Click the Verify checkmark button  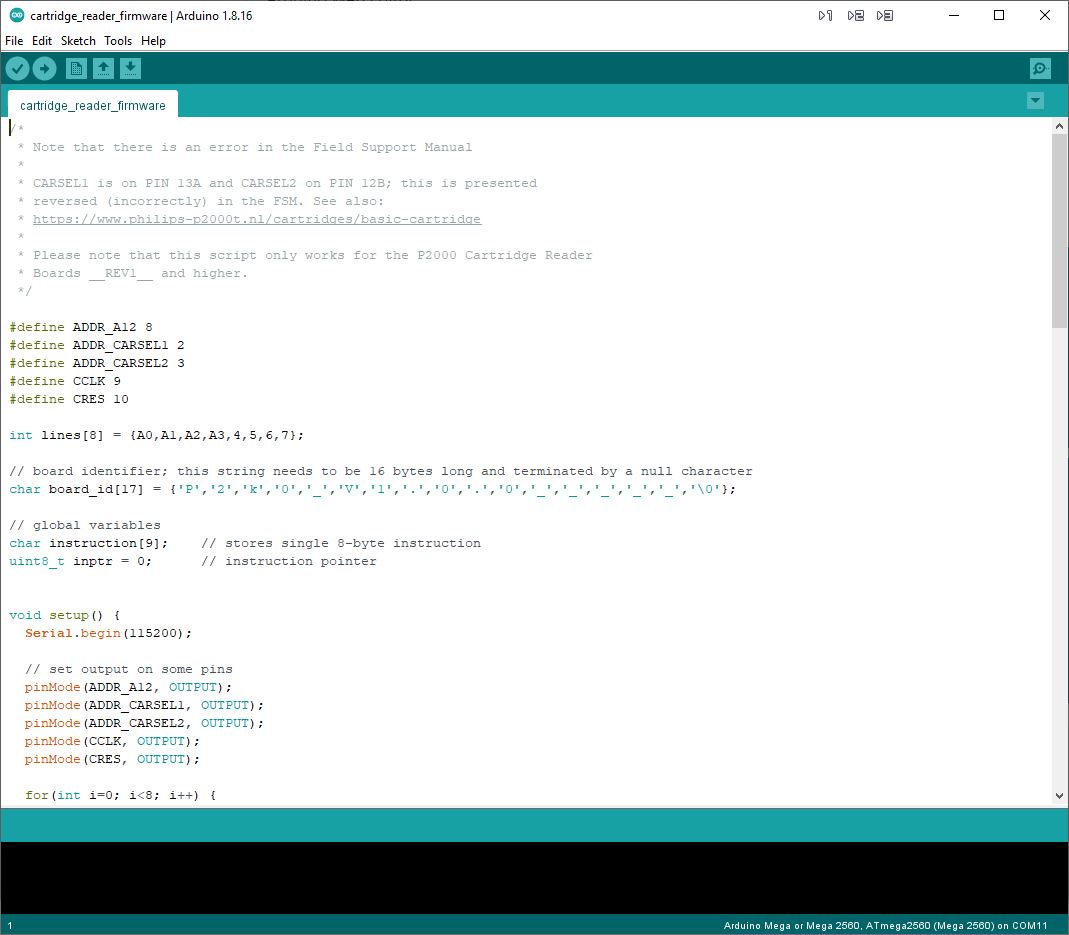click(x=17, y=68)
